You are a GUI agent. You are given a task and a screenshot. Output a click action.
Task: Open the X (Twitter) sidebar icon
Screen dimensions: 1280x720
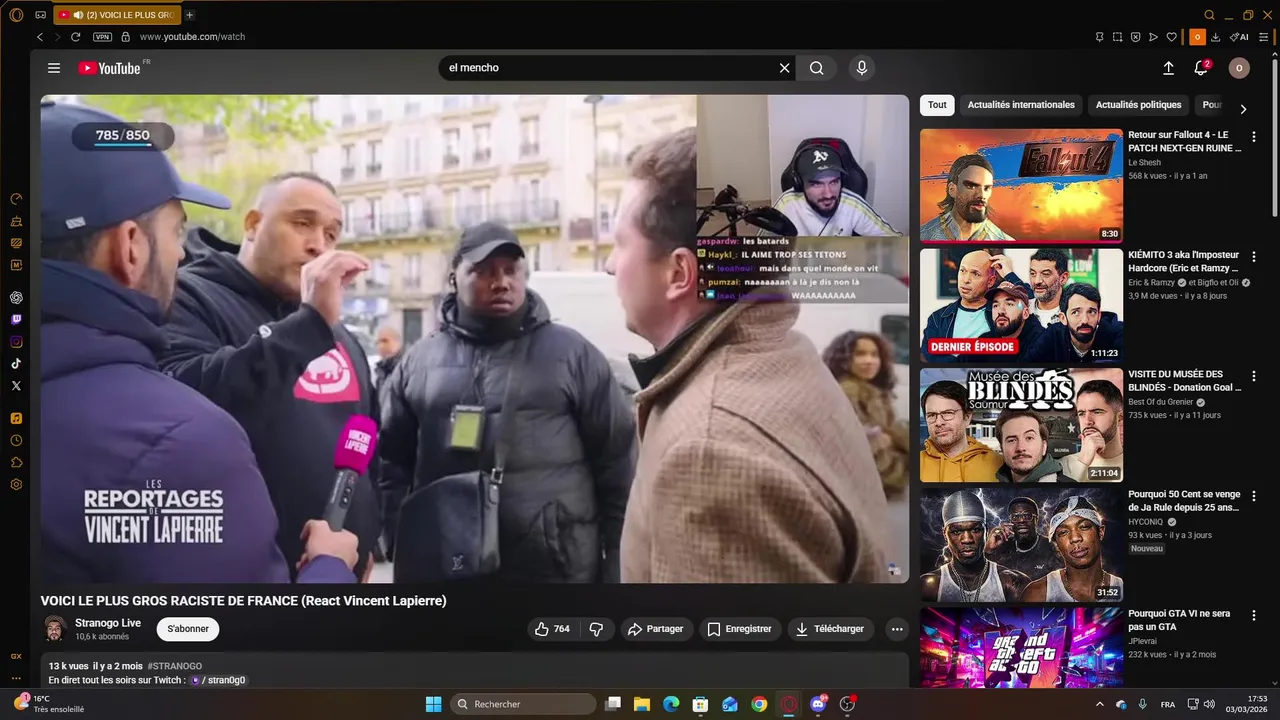[x=16, y=385]
